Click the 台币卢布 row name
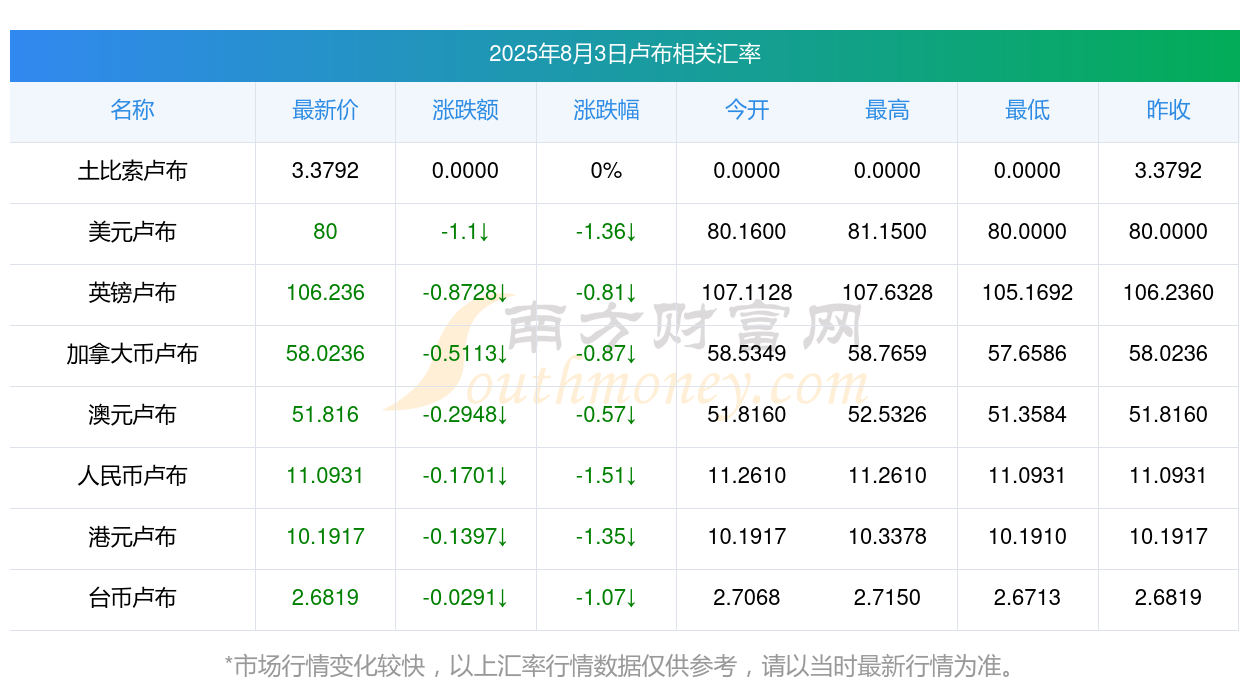 pos(132,598)
